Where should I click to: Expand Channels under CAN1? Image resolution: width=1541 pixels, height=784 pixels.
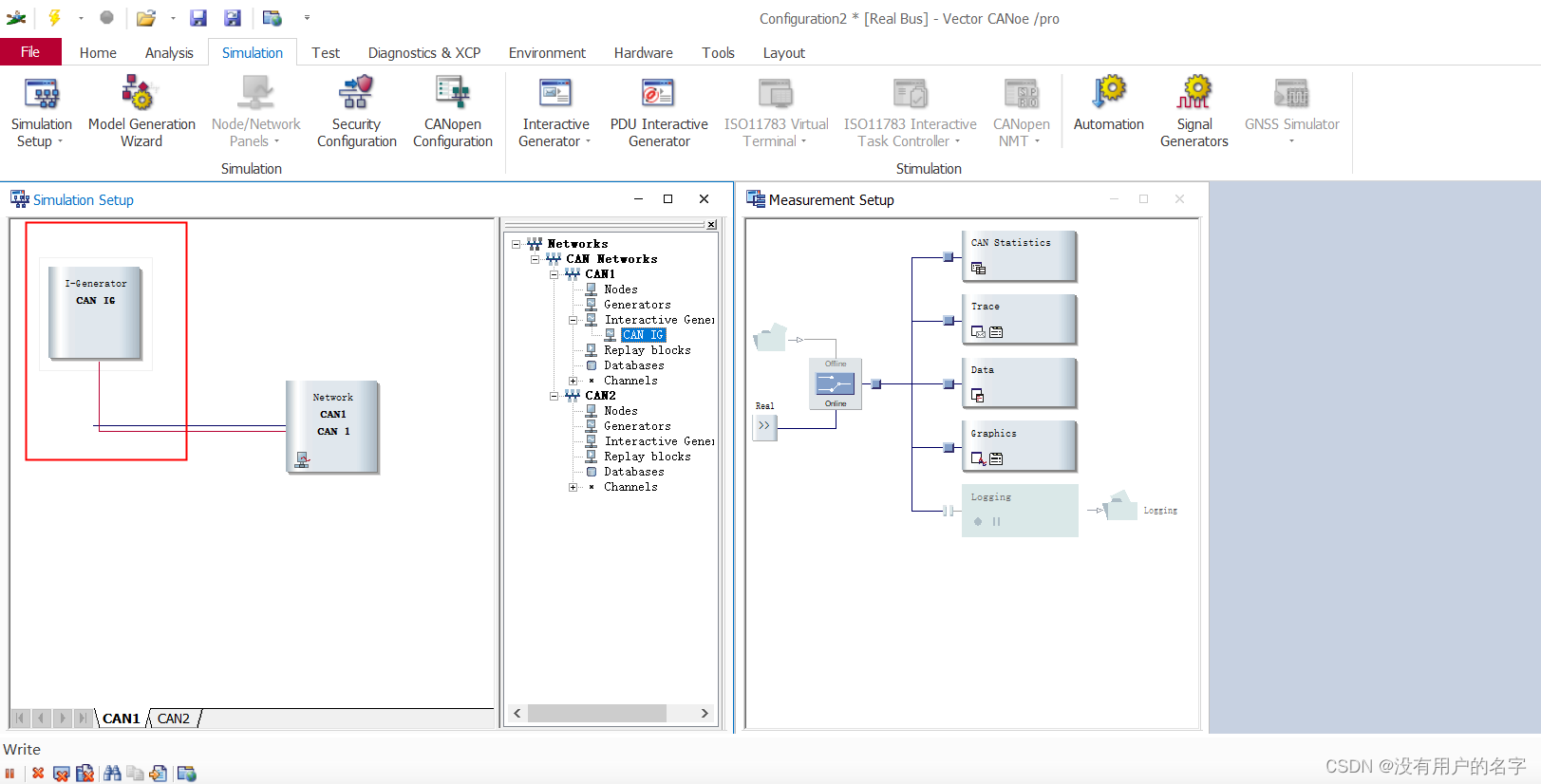click(x=573, y=381)
